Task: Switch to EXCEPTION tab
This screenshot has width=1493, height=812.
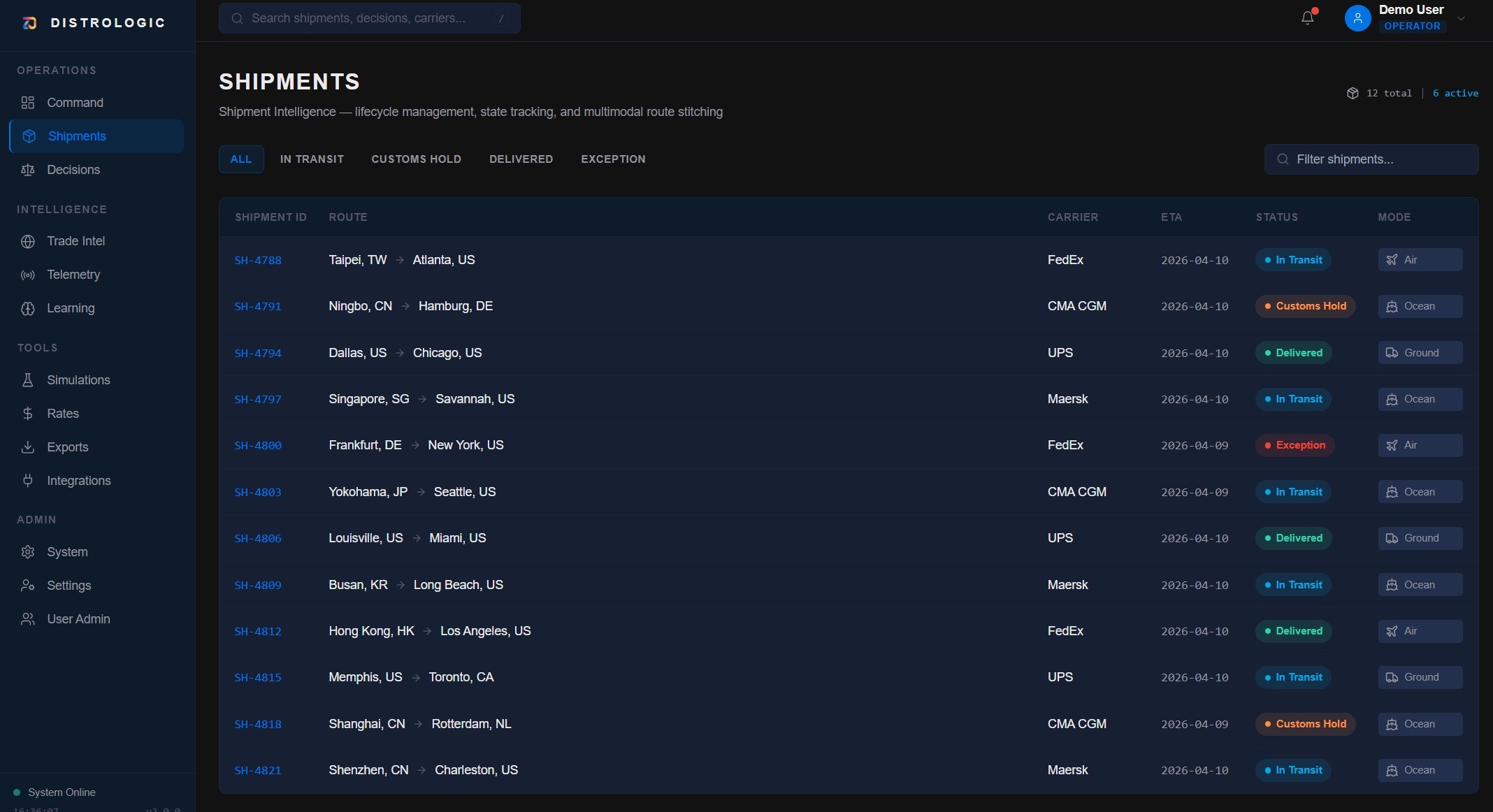Action: pos(614,159)
